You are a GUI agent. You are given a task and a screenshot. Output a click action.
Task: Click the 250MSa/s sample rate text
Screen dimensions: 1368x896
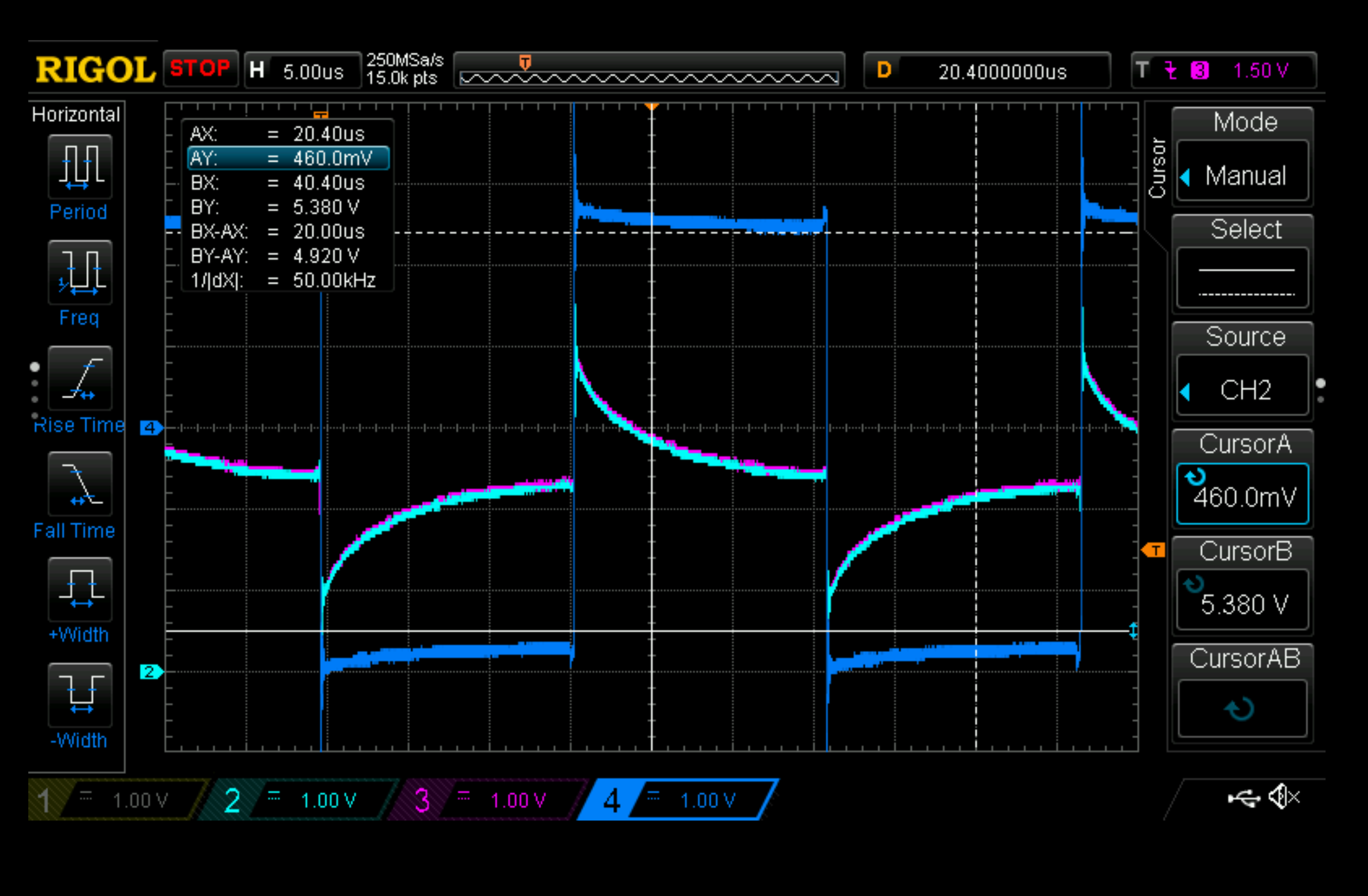tap(405, 60)
